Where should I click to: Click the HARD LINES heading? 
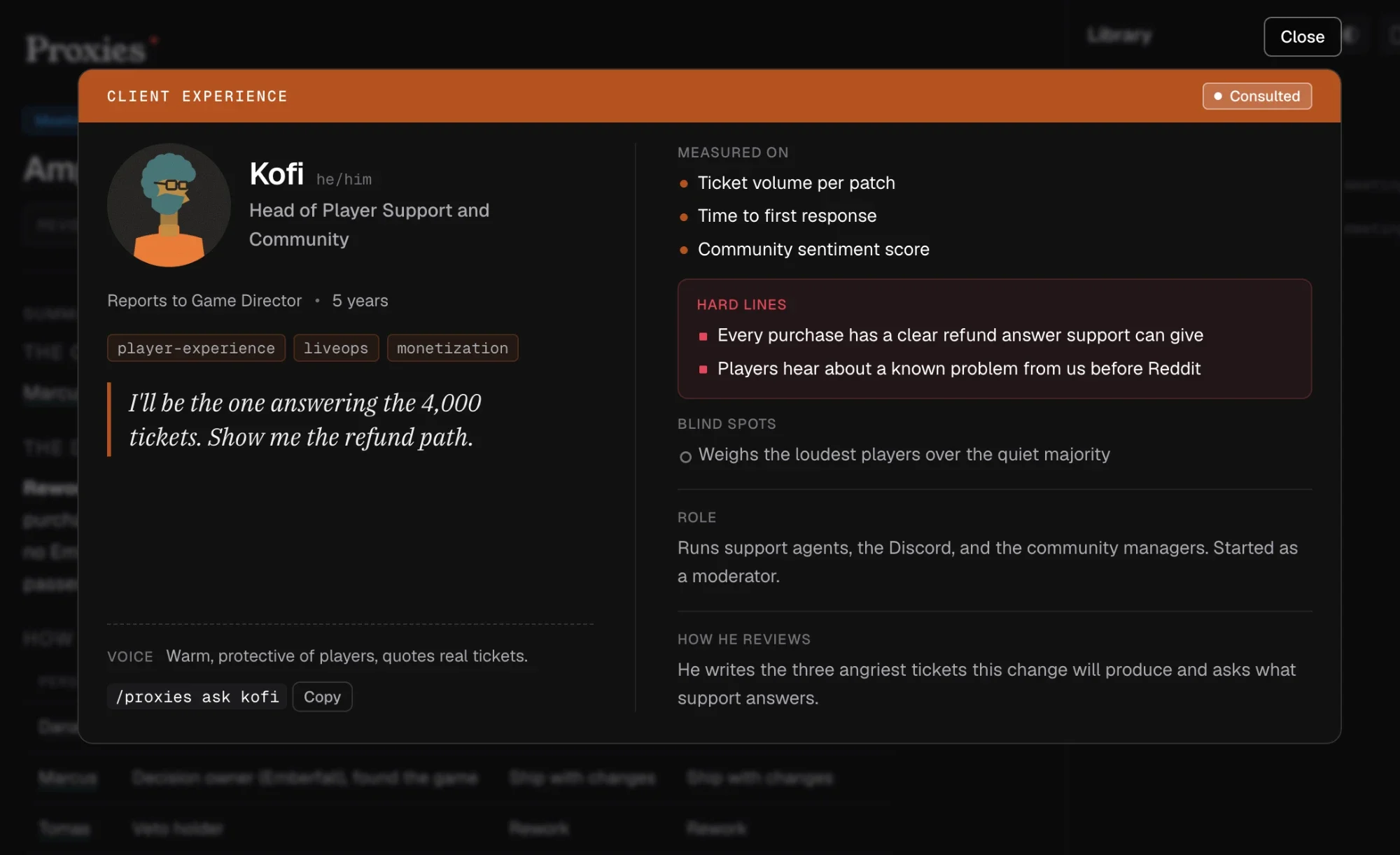point(741,304)
